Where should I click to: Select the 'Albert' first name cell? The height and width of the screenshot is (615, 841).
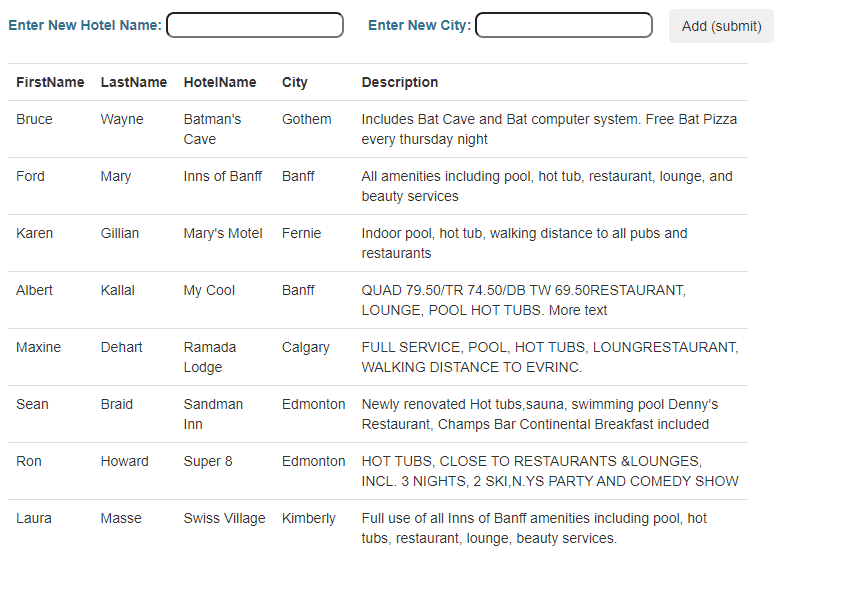coord(34,290)
